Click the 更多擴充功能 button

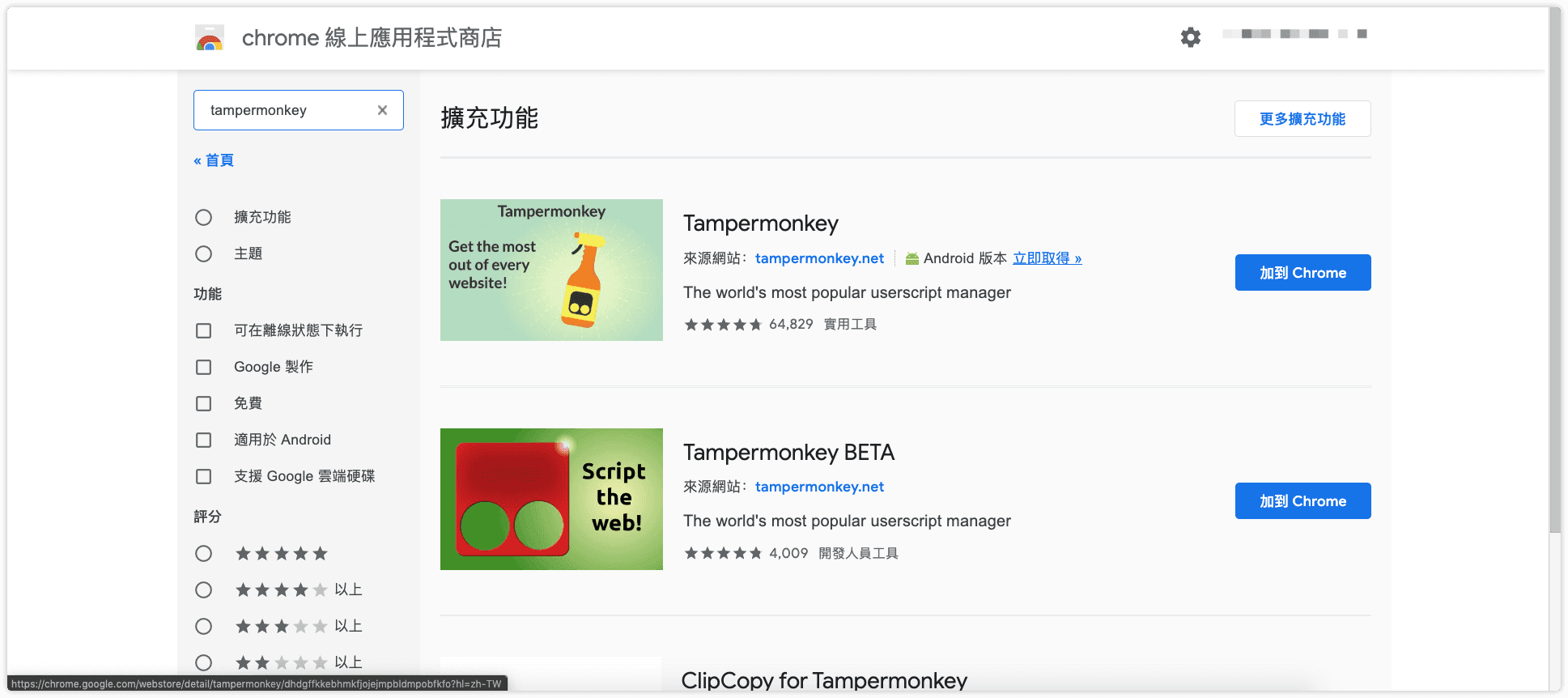click(x=1302, y=119)
